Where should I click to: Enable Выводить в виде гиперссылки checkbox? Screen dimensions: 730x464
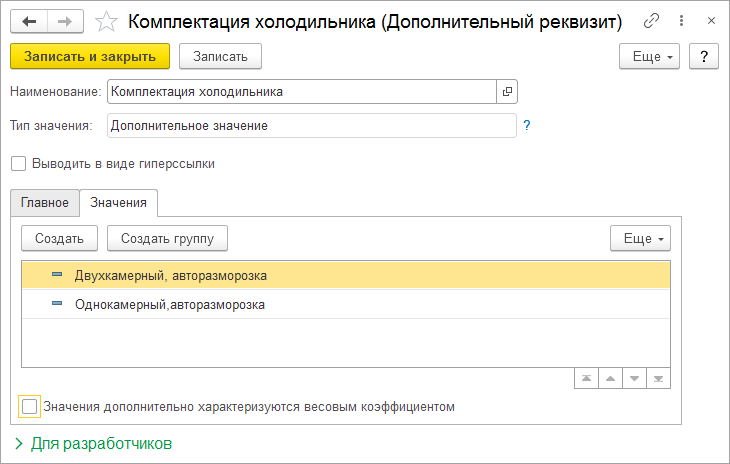pyautogui.click(x=18, y=163)
